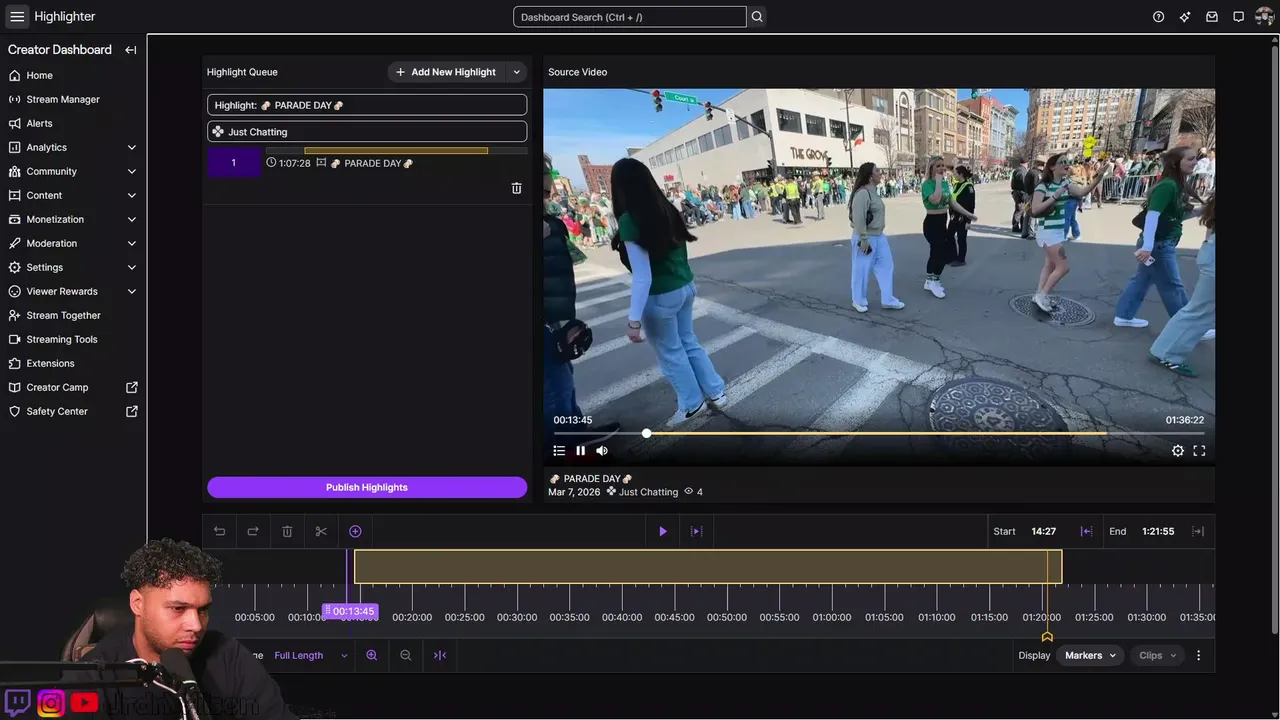Image resolution: width=1280 pixels, height=720 pixels.
Task: Open the Add New Highlight dropdown arrow
Action: coord(517,72)
